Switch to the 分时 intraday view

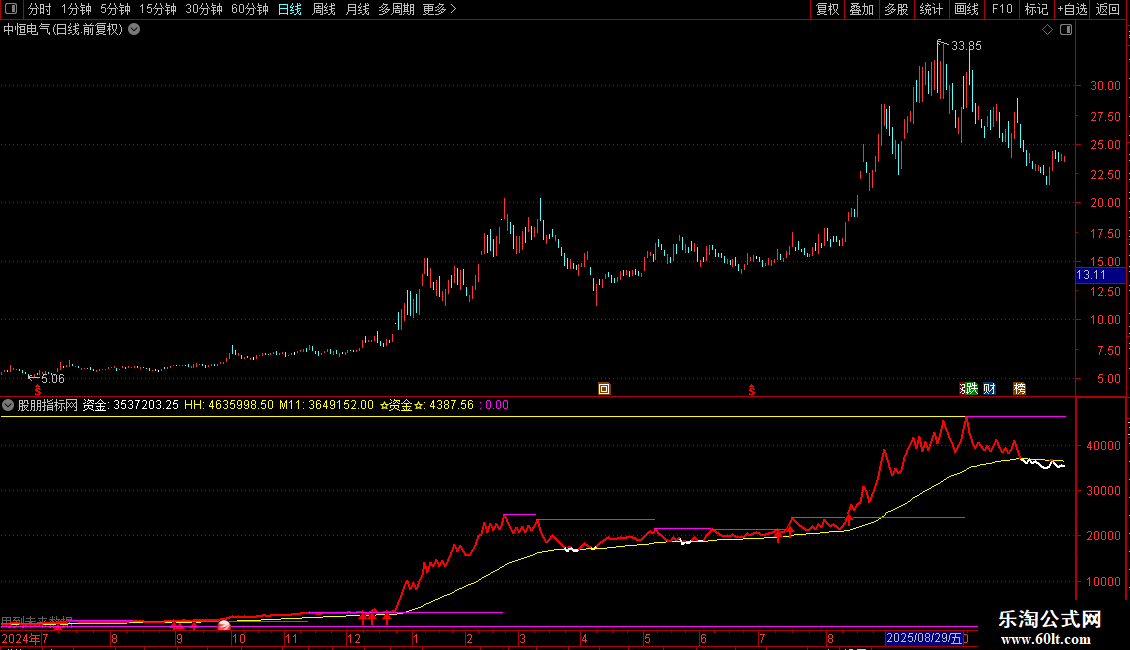point(40,9)
